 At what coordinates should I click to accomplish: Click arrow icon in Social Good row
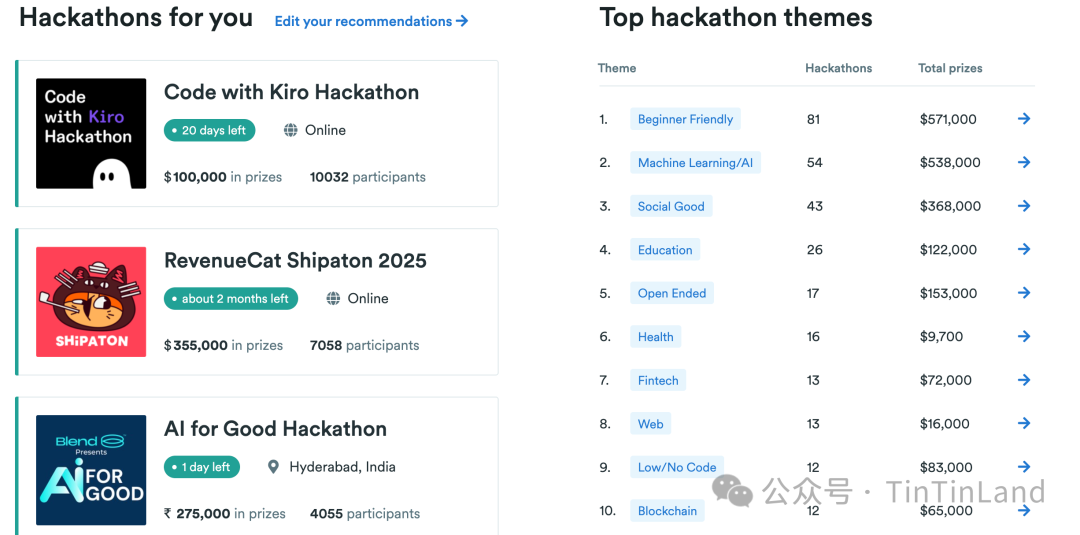tap(1024, 206)
